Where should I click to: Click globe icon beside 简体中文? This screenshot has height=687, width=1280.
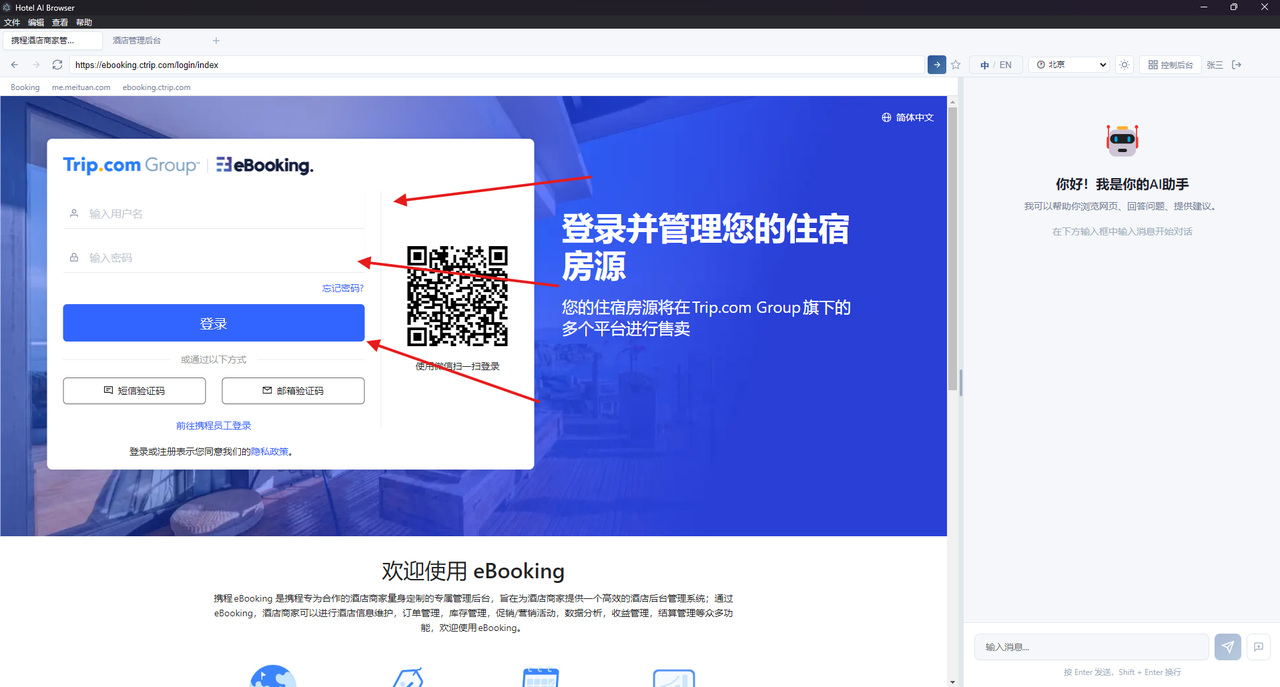coord(886,117)
